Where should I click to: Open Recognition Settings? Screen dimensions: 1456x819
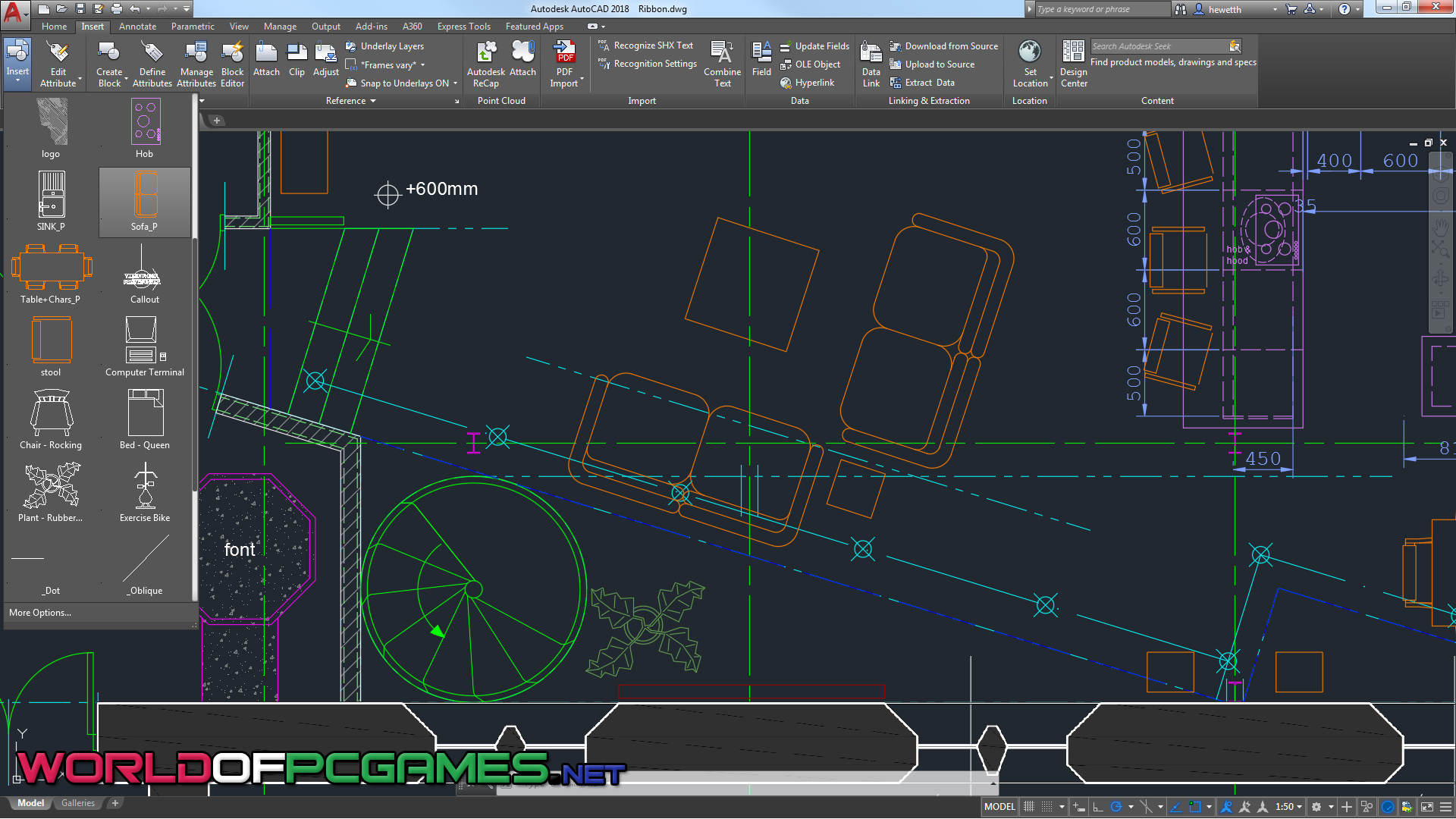click(647, 64)
